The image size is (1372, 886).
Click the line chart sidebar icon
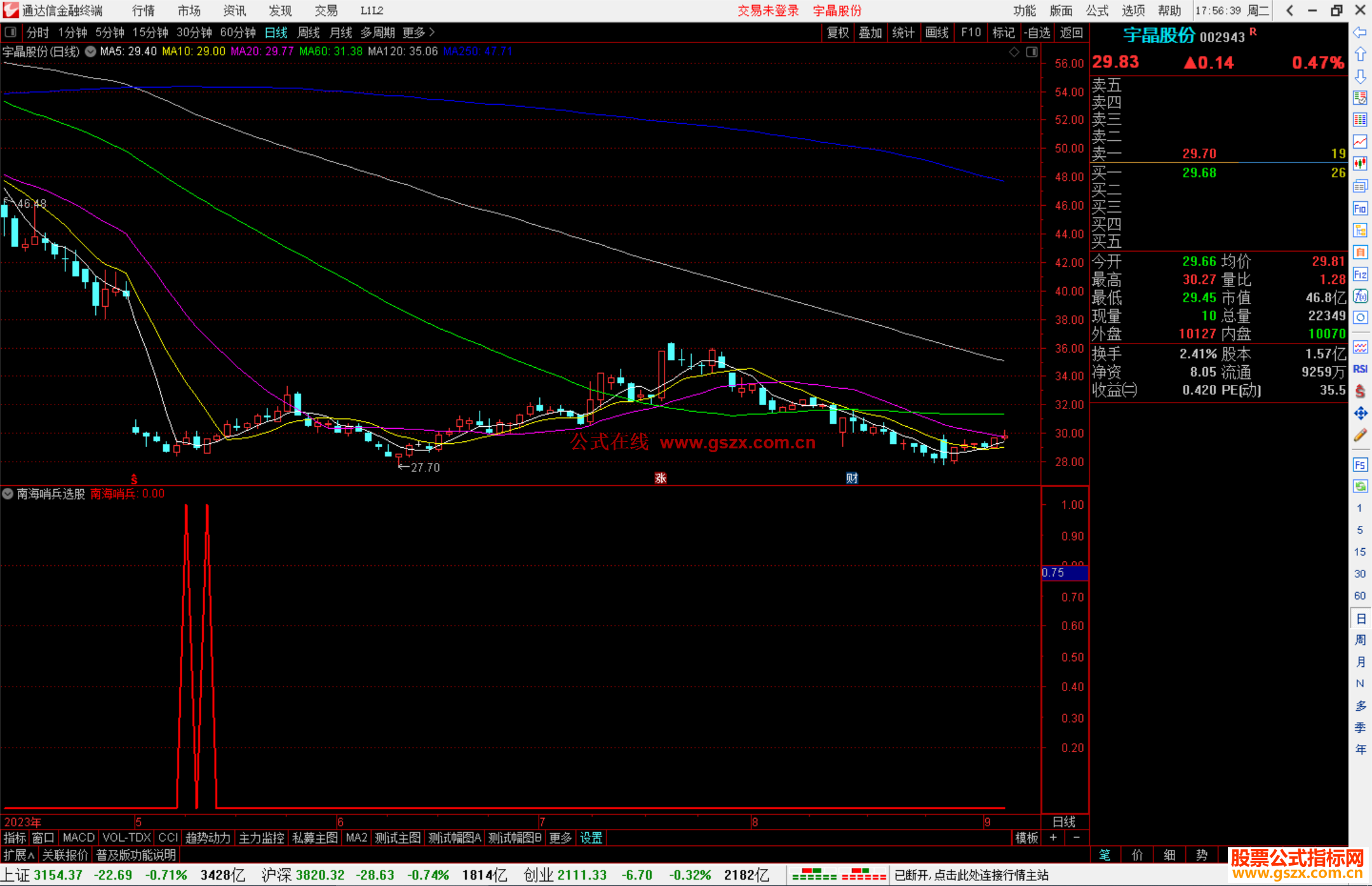point(1360,142)
